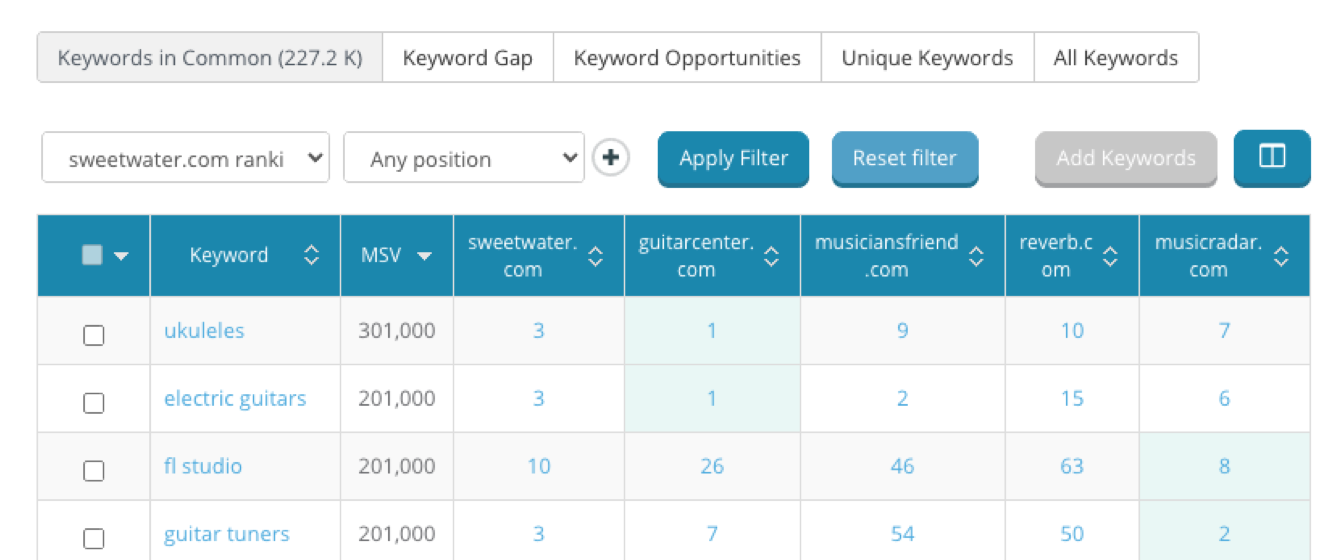Check the fl studio row checkbox
1342x560 pixels.
(93, 470)
